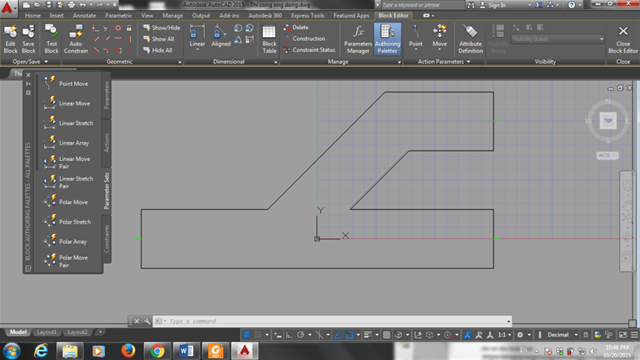The image size is (640, 360).
Task: Open Google Chrome from taskbar
Action: (157, 351)
